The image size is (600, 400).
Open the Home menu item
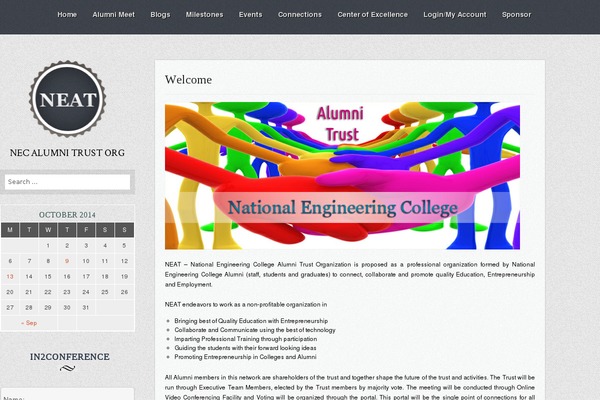coord(67,15)
